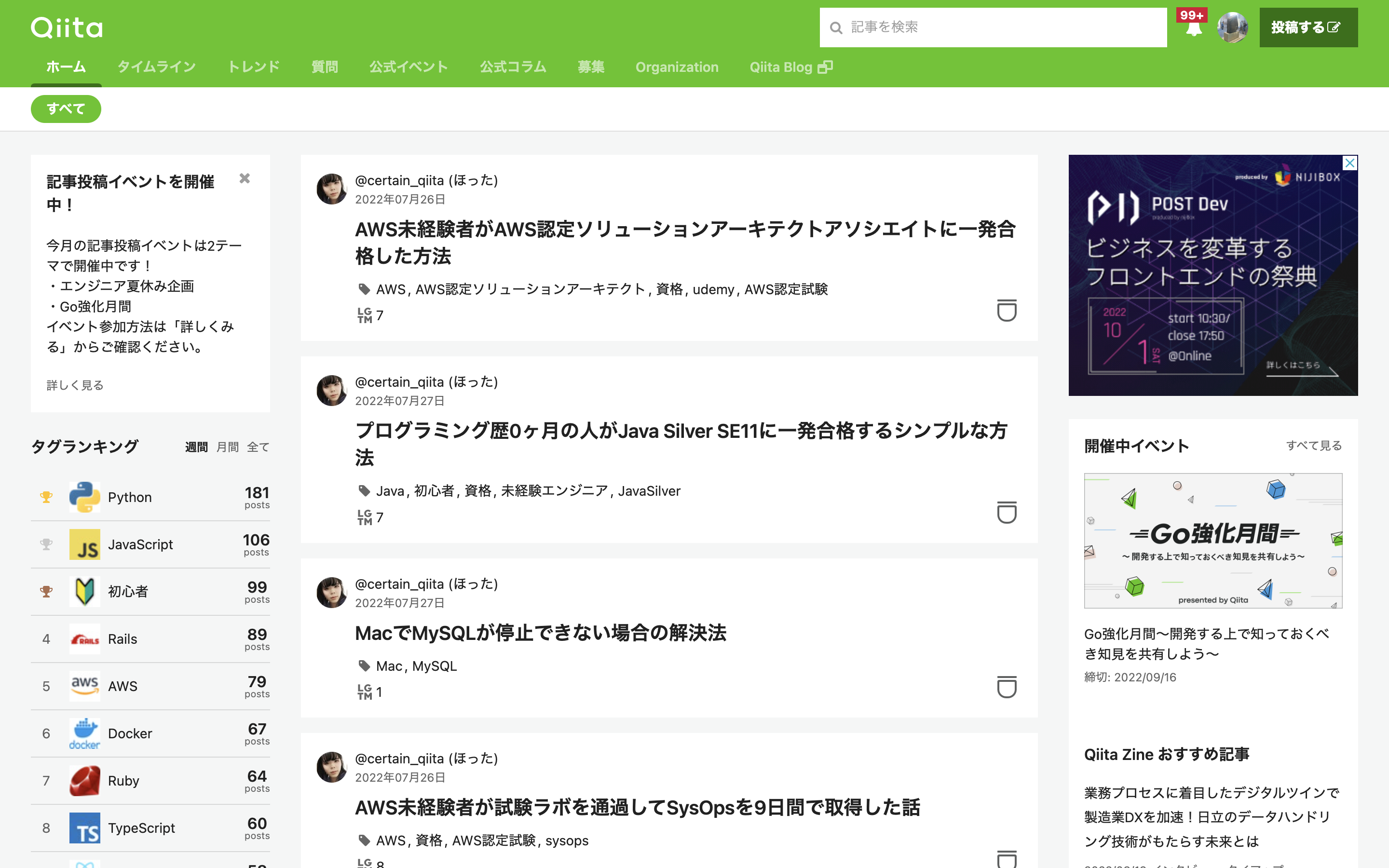Open the POST Dev ad banner
This screenshot has width=1389, height=868.
pyautogui.click(x=1213, y=275)
